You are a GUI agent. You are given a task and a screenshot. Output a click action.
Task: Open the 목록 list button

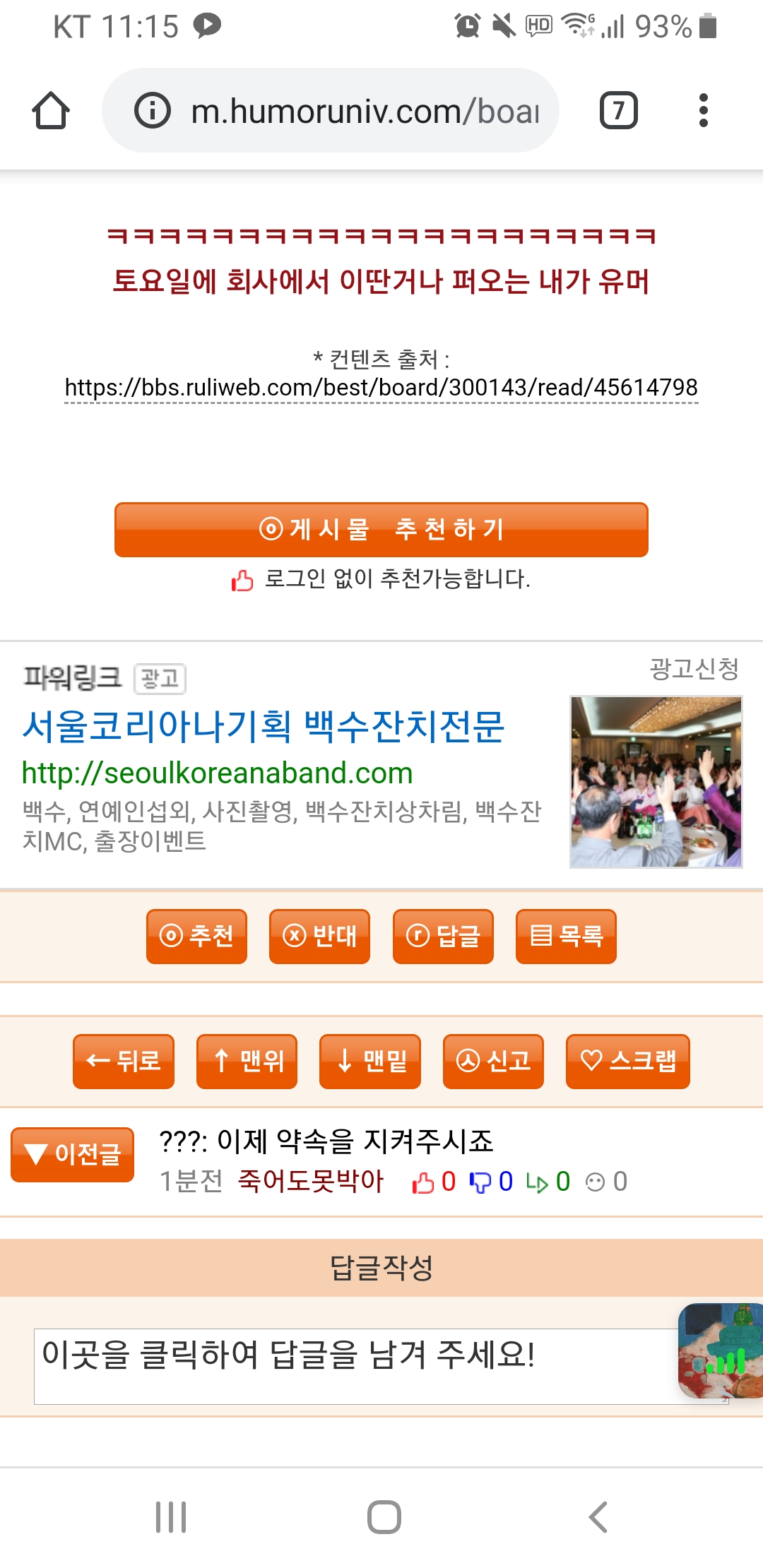pyautogui.click(x=566, y=937)
